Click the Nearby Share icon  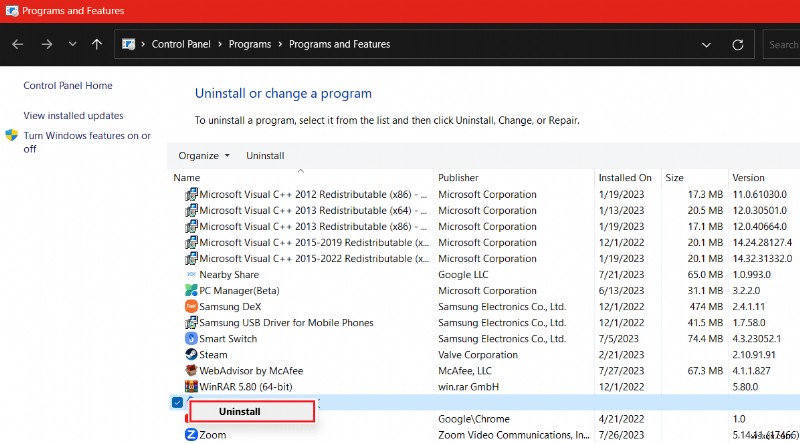click(x=191, y=275)
